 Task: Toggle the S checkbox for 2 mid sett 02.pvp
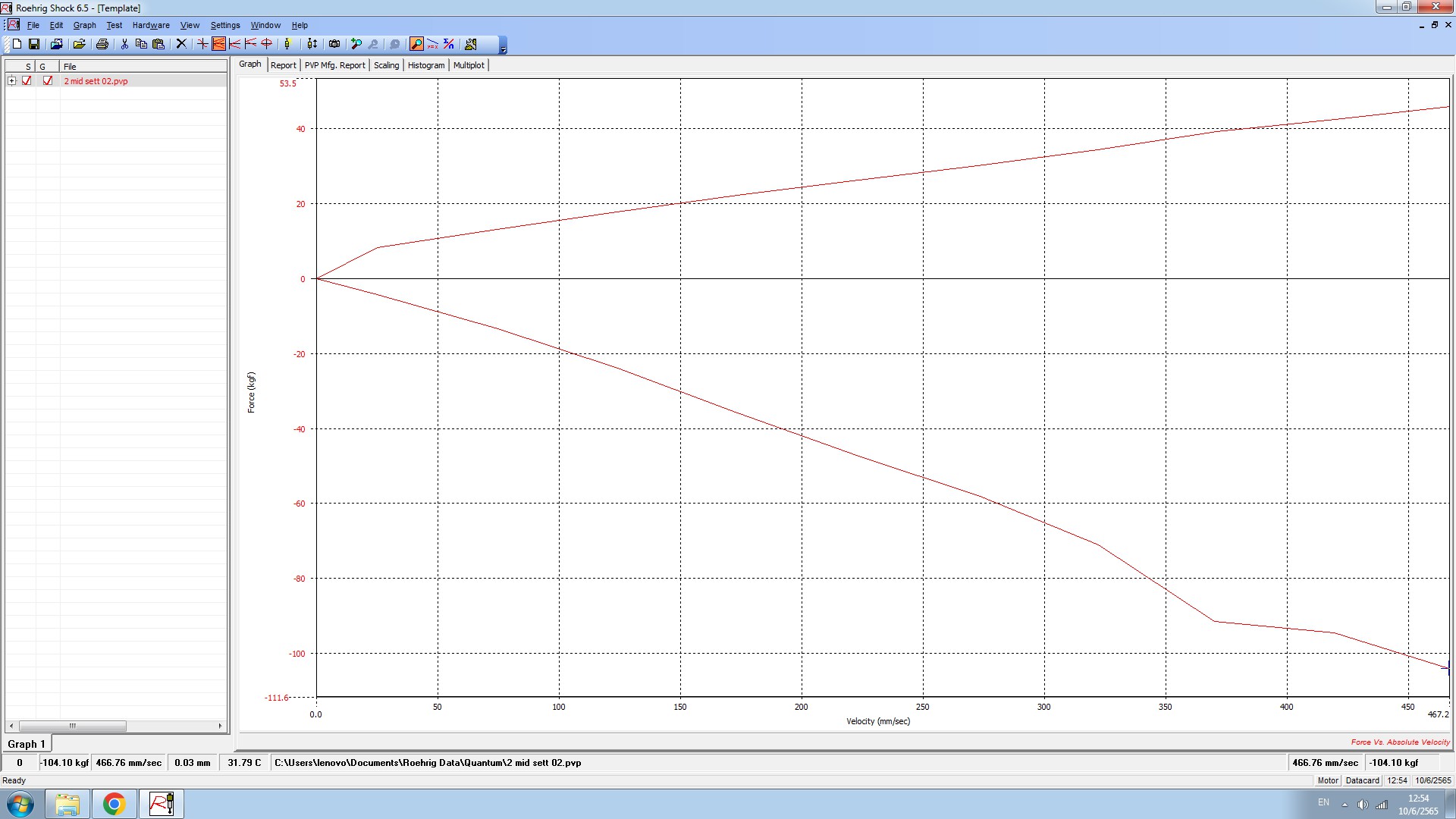coord(27,80)
